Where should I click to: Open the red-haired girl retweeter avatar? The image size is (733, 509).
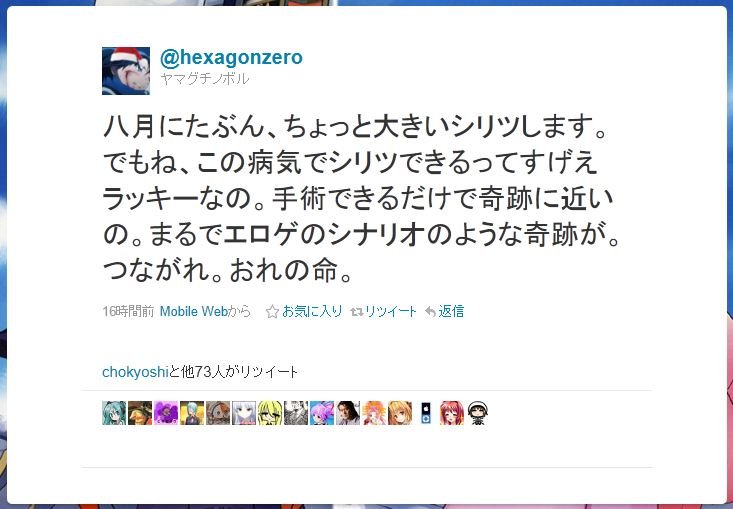coord(452,413)
